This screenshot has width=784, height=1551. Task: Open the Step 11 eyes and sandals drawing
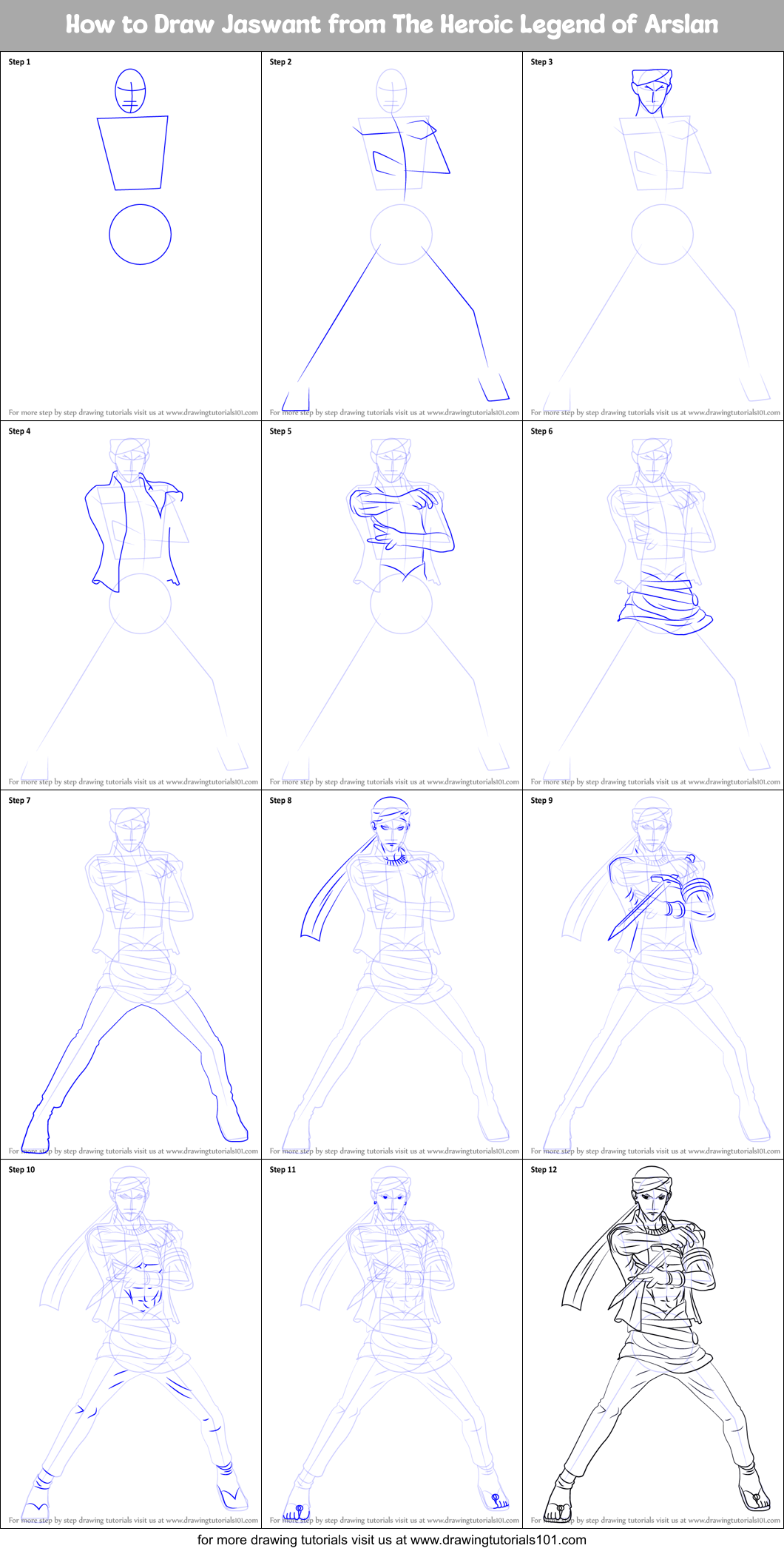click(392, 1344)
